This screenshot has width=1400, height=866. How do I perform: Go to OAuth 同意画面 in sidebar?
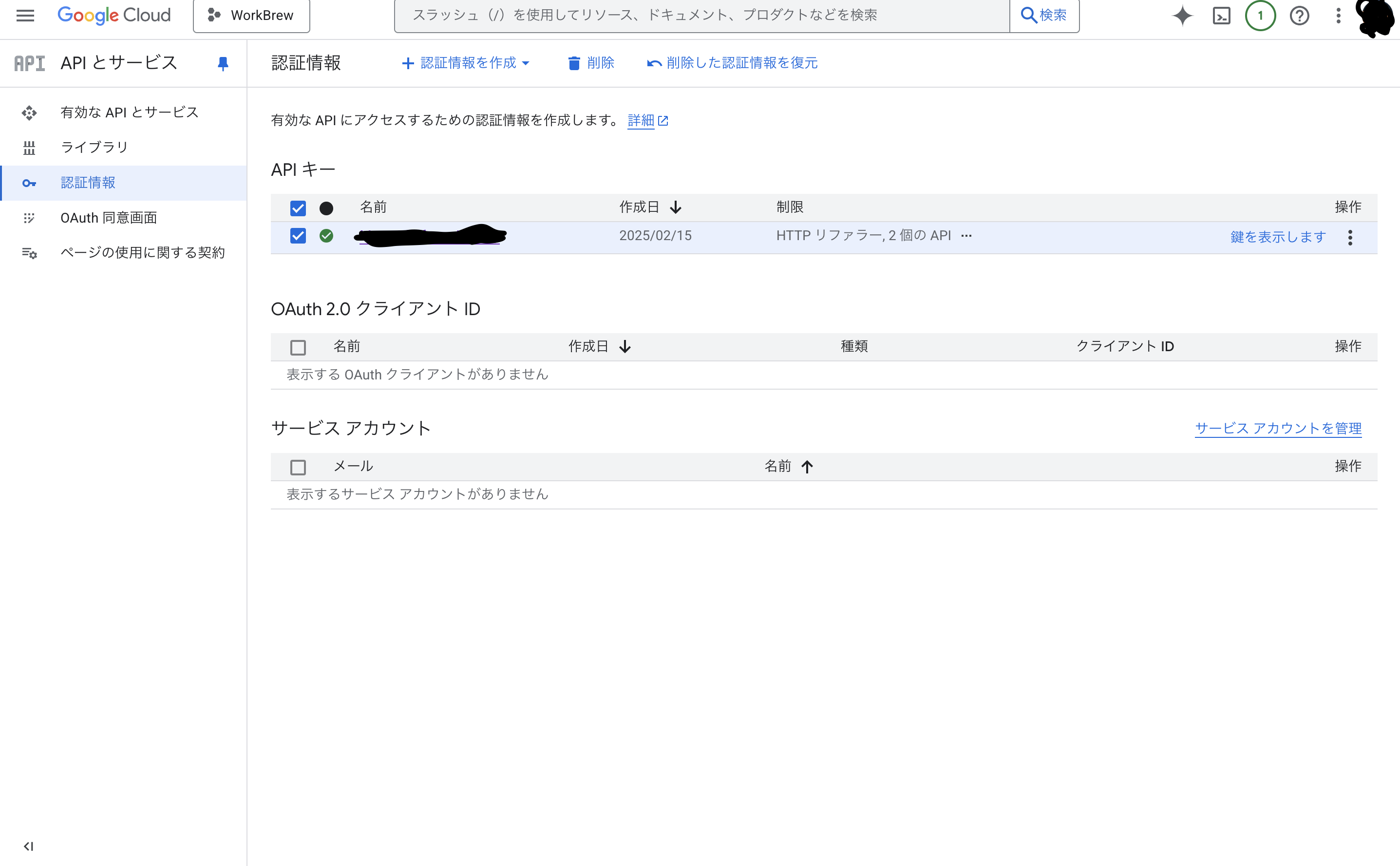[x=108, y=218]
